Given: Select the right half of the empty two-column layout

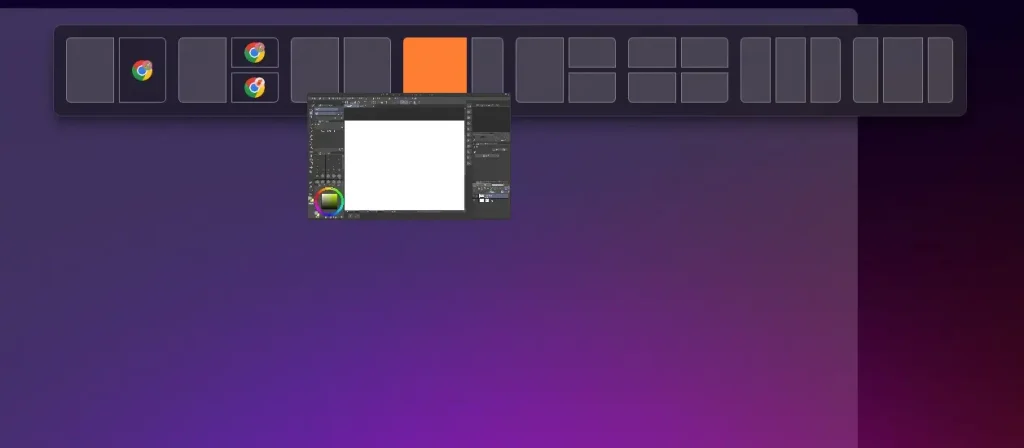Looking at the screenshot, I should coord(367,70).
